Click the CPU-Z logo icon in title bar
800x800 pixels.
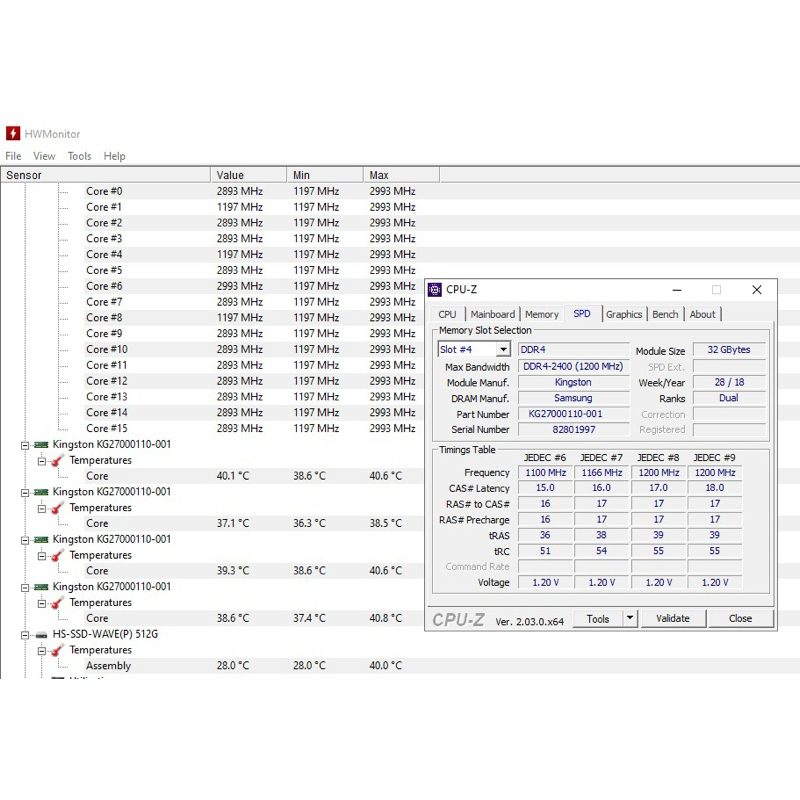[435, 290]
